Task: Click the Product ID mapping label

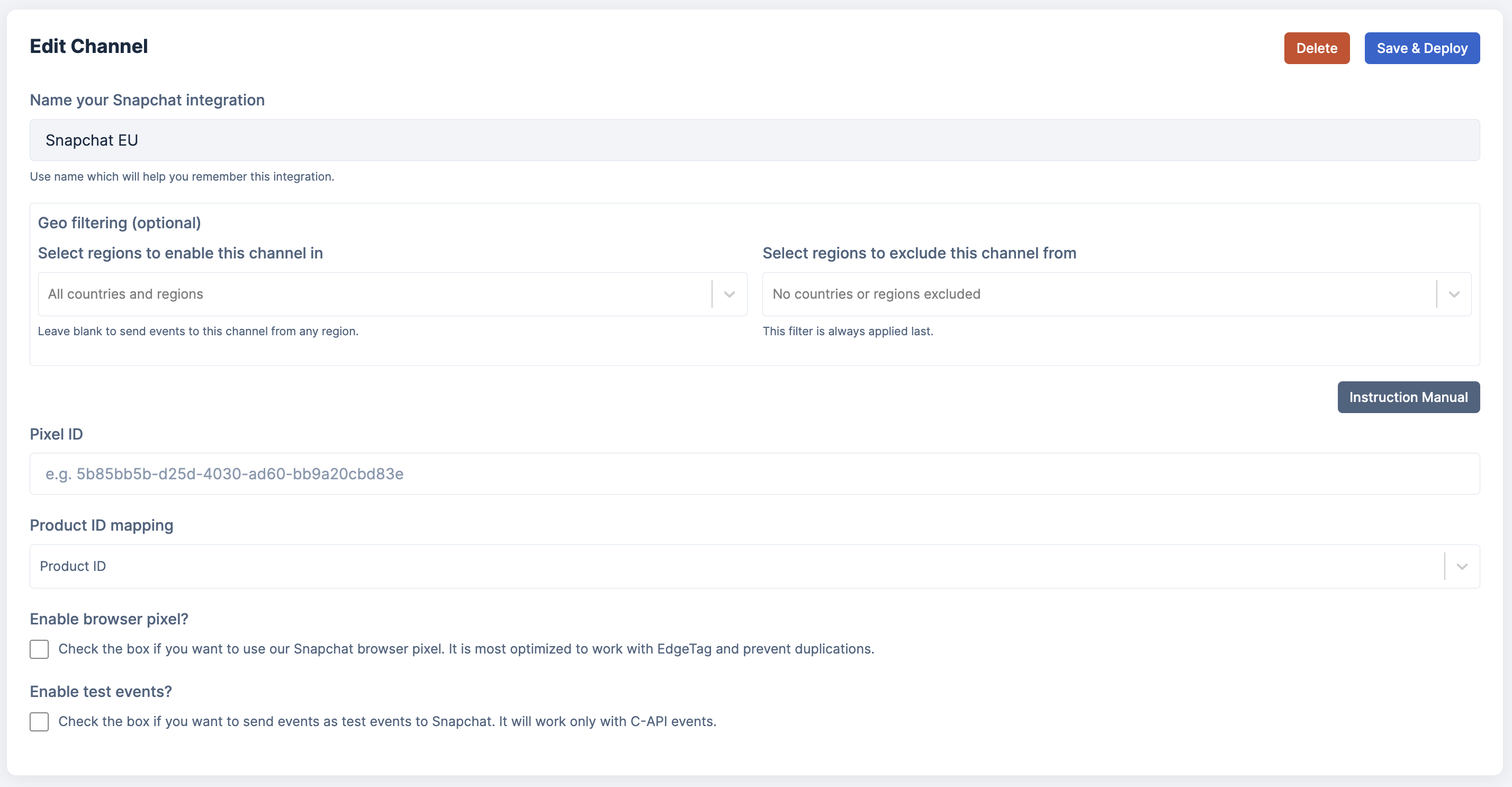Action: pos(102,525)
